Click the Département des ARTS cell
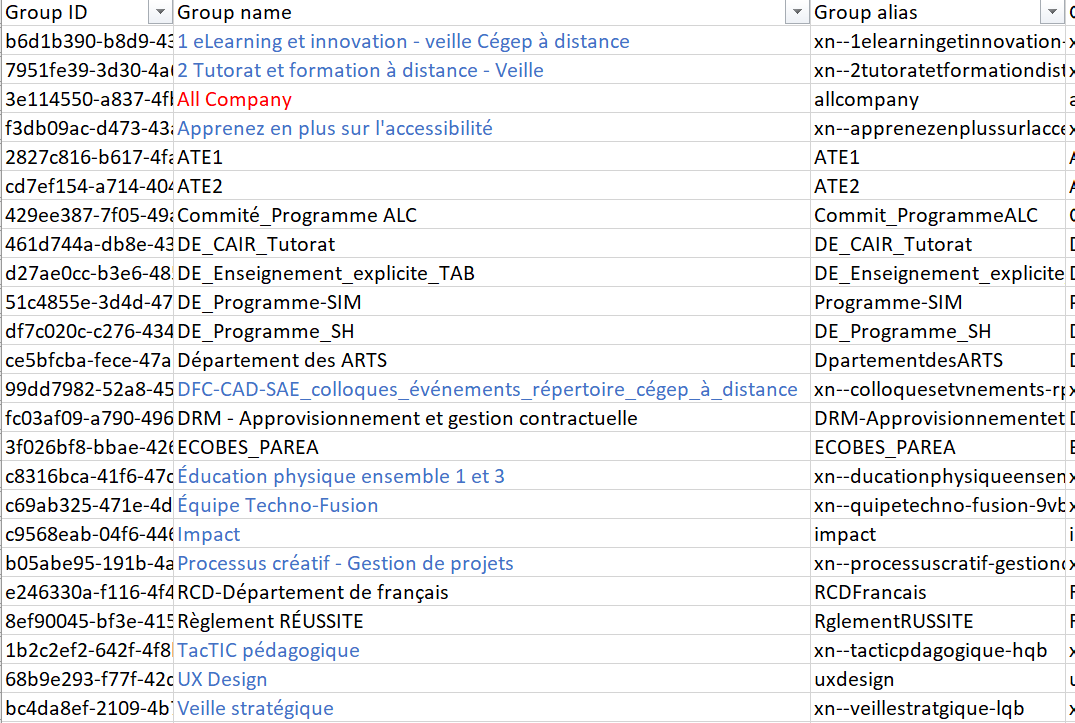Viewport: 1075px width, 723px height. coord(282,360)
